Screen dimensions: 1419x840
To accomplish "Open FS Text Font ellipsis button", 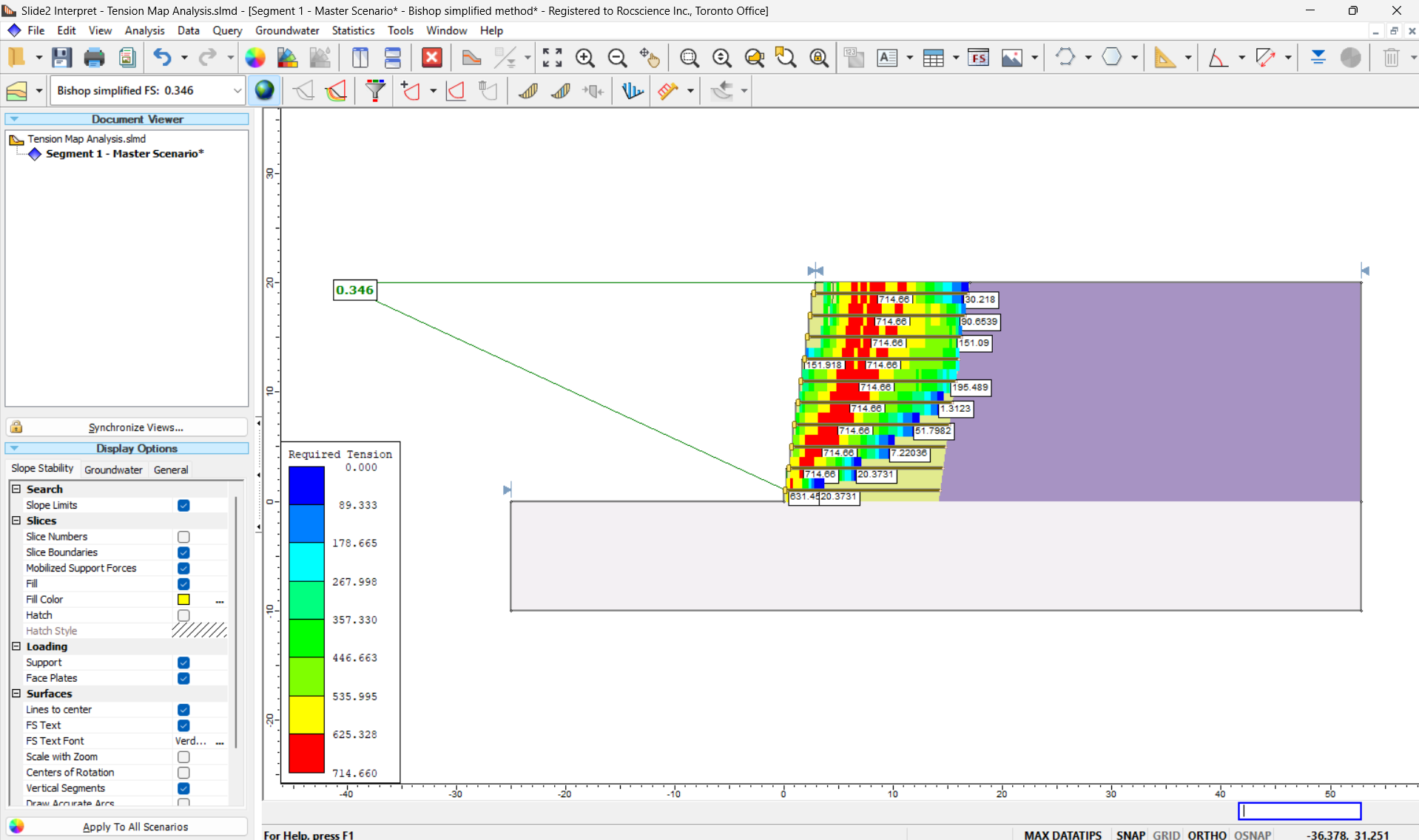I will (x=220, y=741).
